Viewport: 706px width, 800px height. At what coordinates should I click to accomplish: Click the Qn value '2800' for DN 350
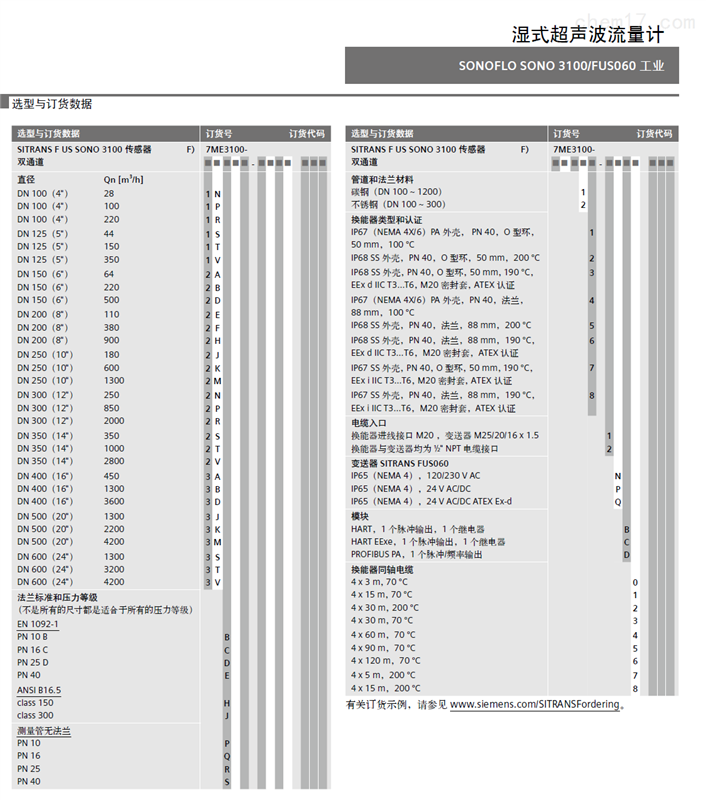114,461
